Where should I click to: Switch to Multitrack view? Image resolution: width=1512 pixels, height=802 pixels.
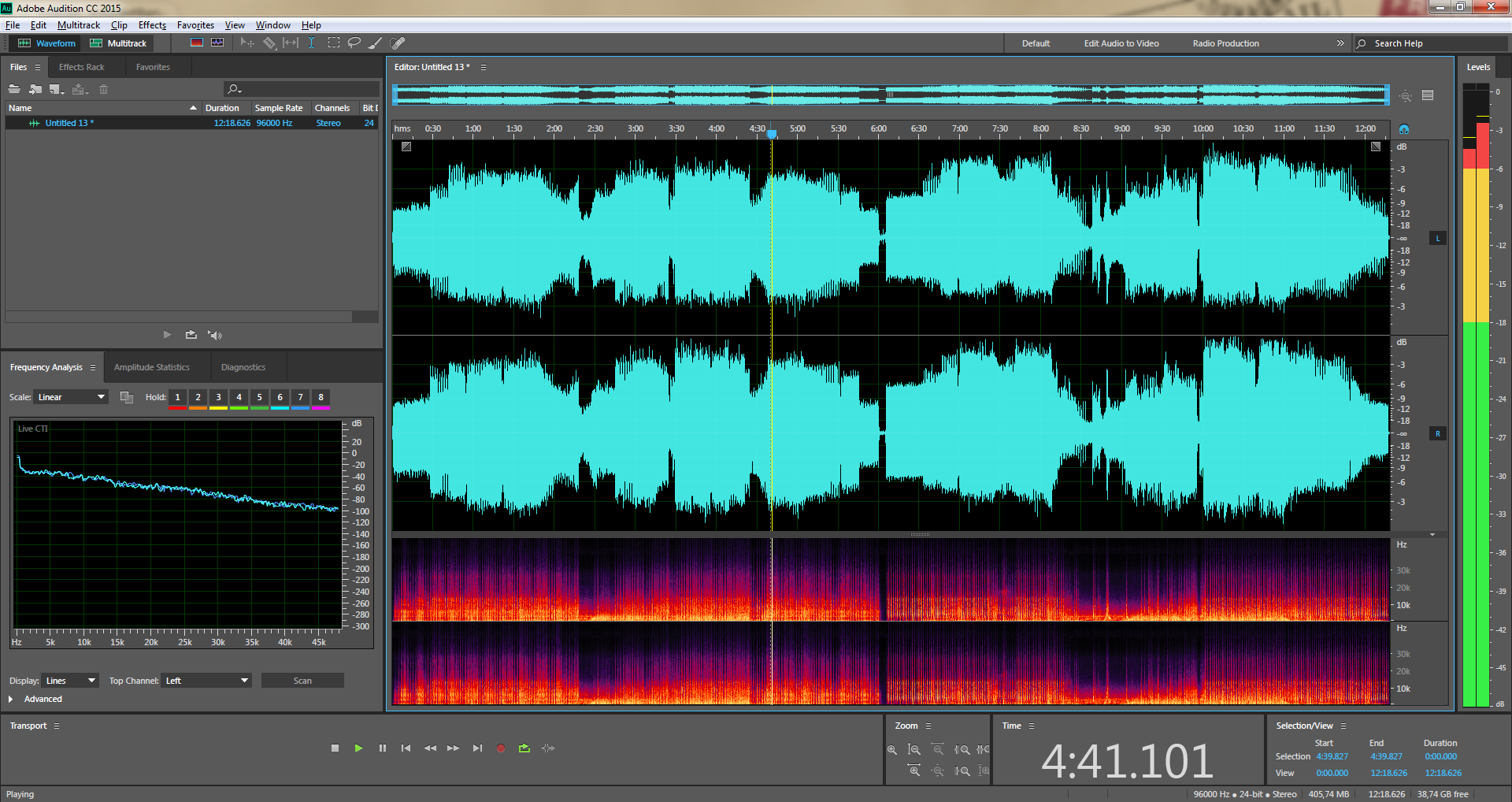point(118,43)
